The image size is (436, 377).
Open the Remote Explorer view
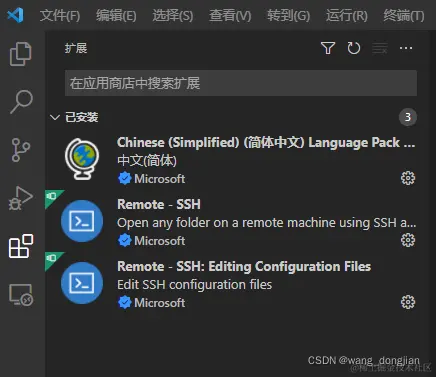(21, 295)
